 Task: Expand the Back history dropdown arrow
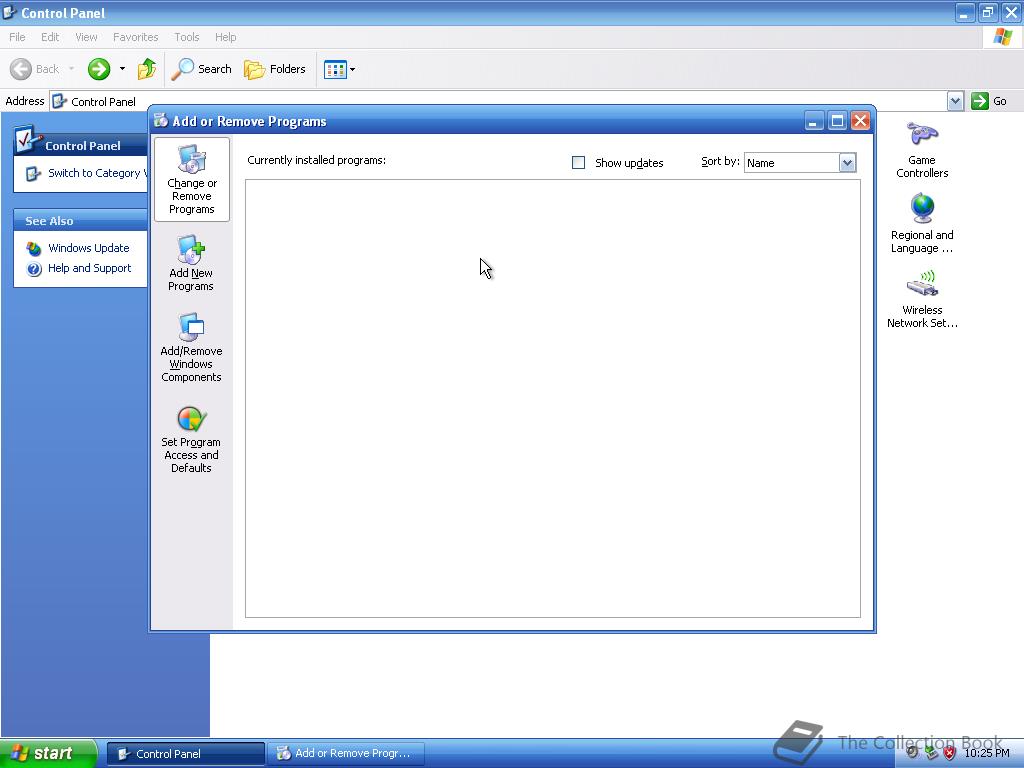71,69
